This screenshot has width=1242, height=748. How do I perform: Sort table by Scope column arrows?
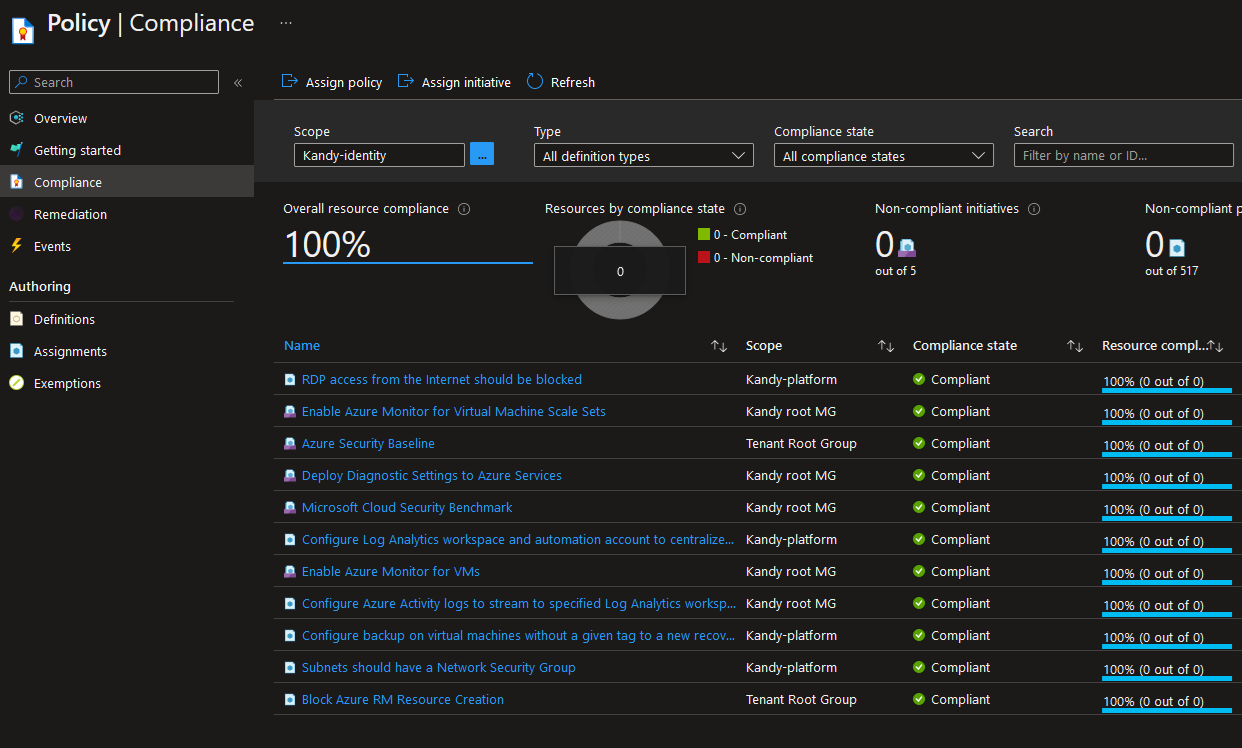click(886, 346)
